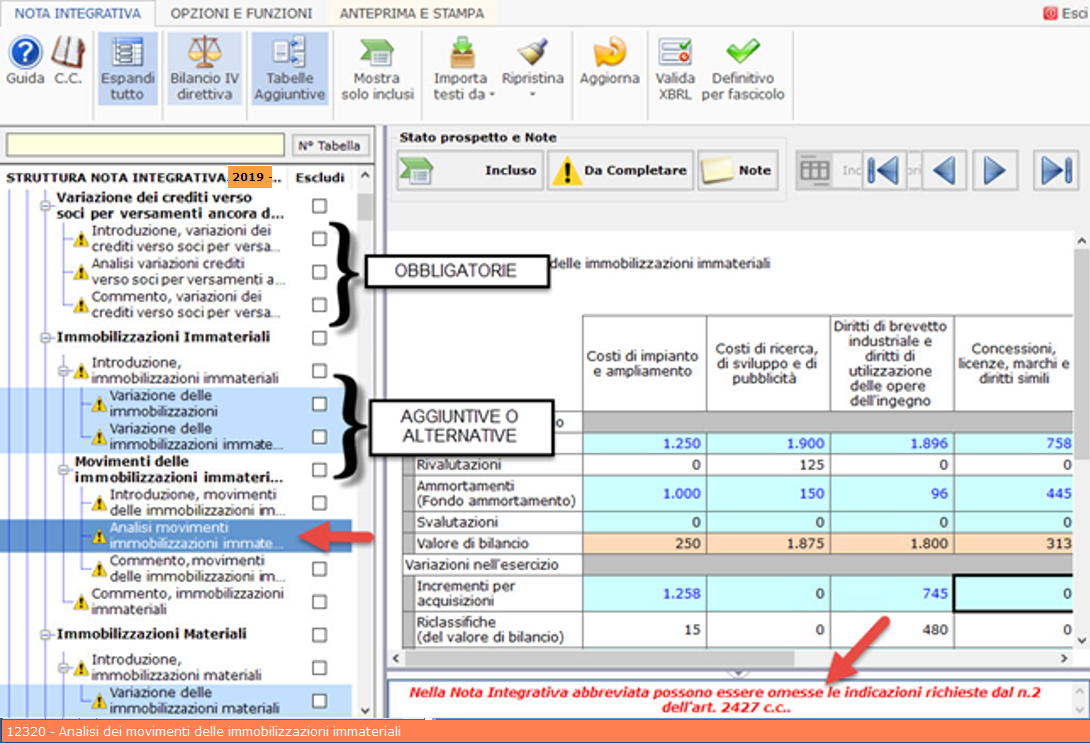Collapse Introduzione, immobilizzazioni immateriali node
Viewport: 1090px width, 743px height.
(x=63, y=370)
